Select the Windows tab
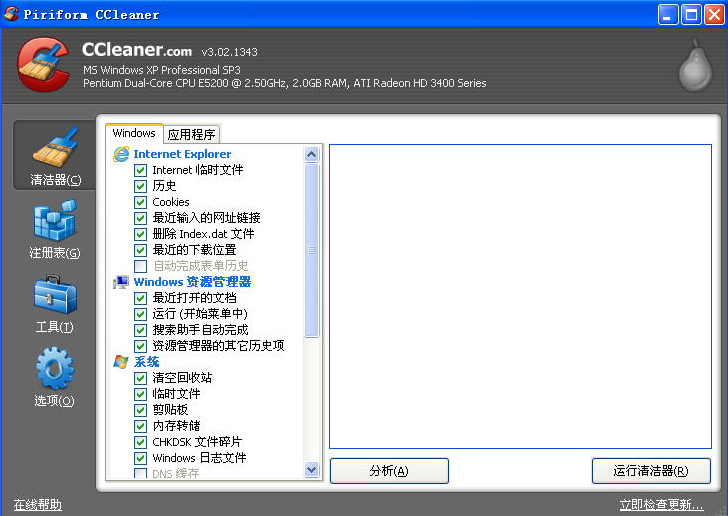728x516 pixels. (x=134, y=133)
